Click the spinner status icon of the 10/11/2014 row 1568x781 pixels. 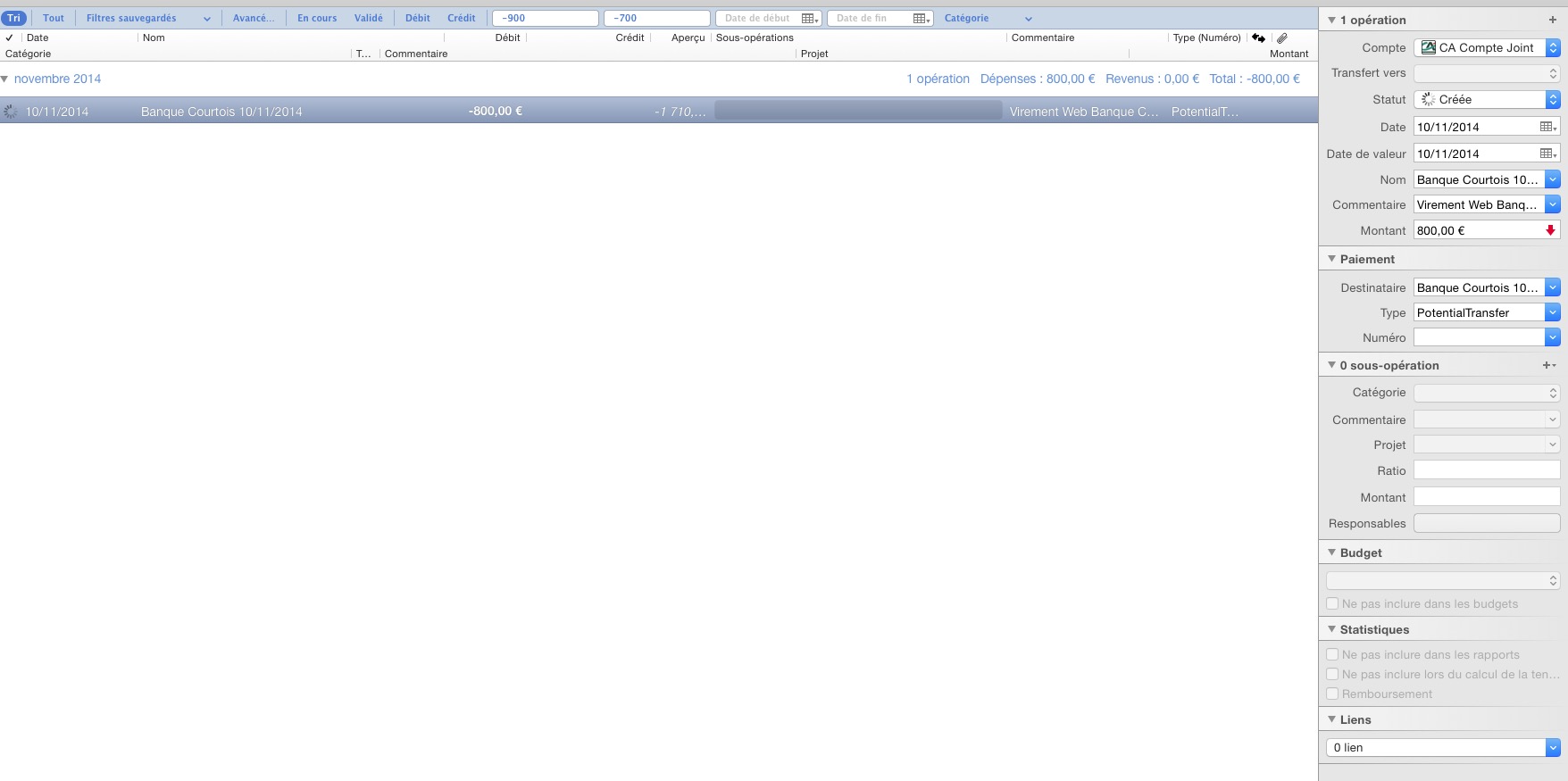point(11,112)
